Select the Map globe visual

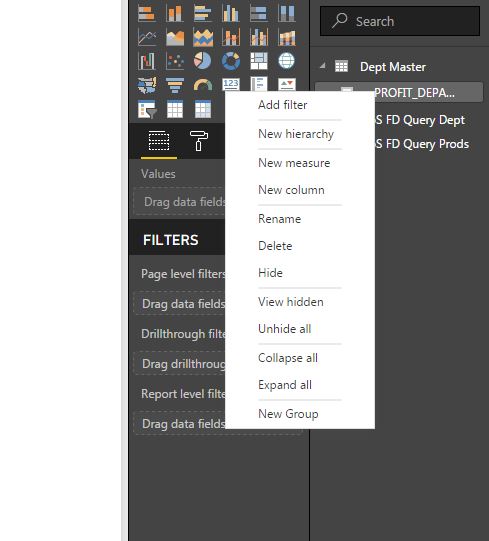coord(286,61)
